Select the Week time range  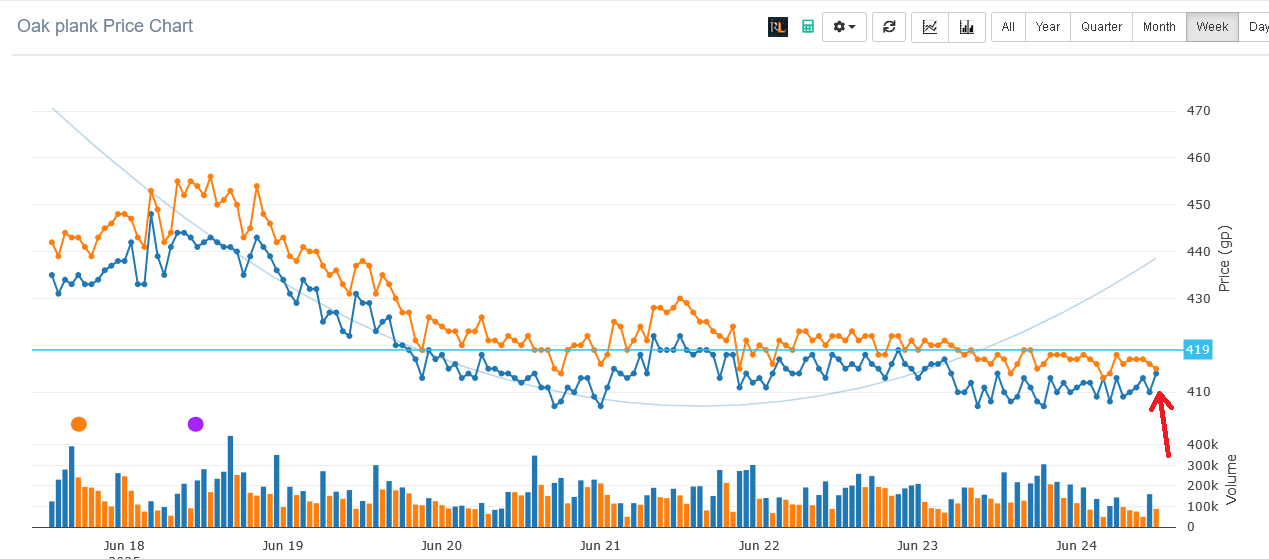click(x=1213, y=27)
